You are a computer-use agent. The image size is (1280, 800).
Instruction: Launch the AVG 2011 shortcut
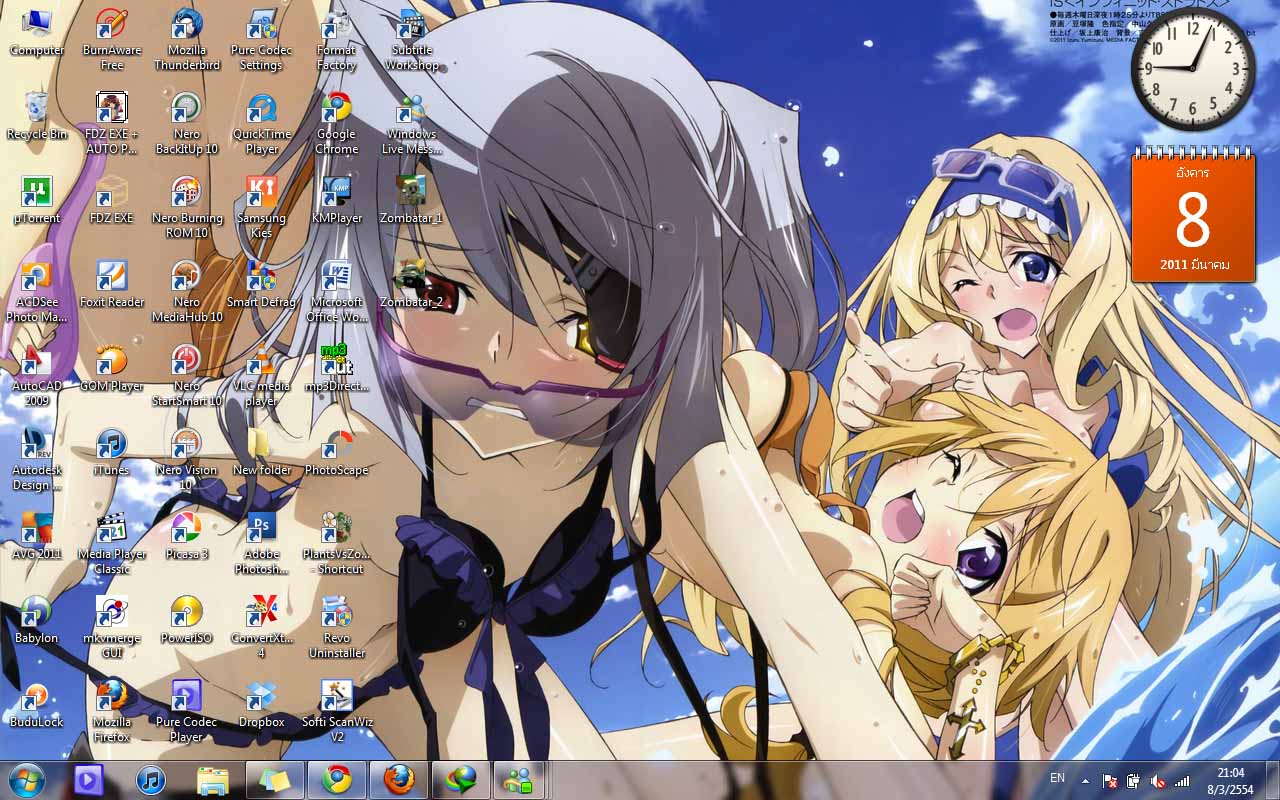click(37, 536)
